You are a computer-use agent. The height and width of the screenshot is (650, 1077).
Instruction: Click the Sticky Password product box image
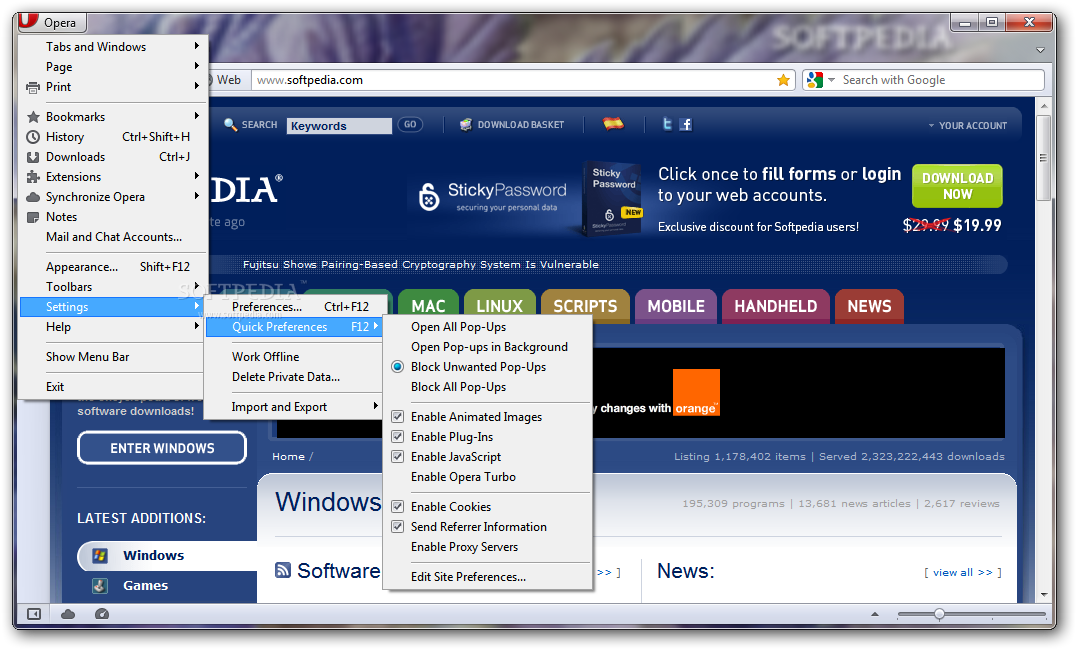[x=613, y=198]
